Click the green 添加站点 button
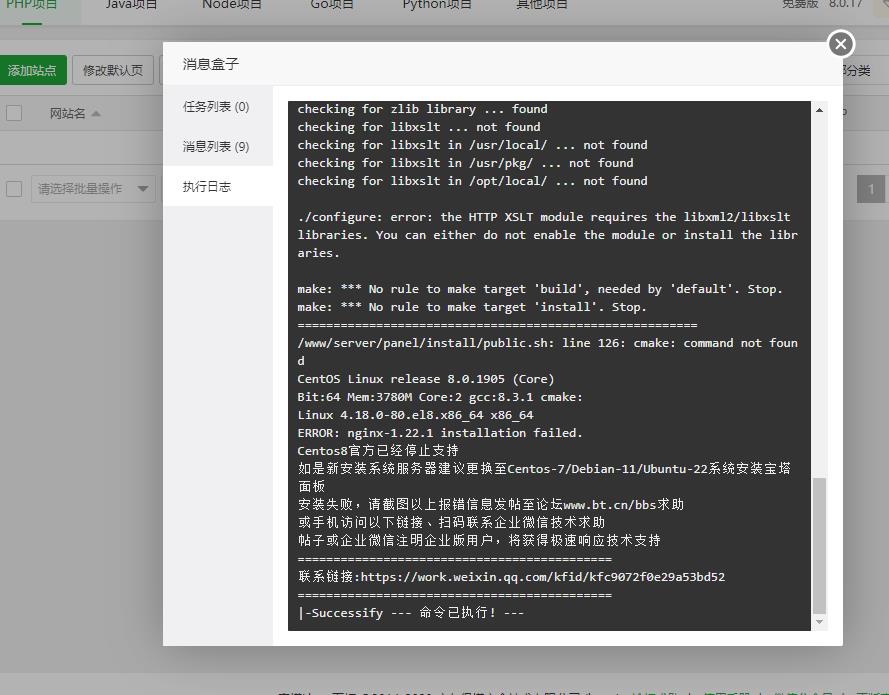 coord(32,70)
